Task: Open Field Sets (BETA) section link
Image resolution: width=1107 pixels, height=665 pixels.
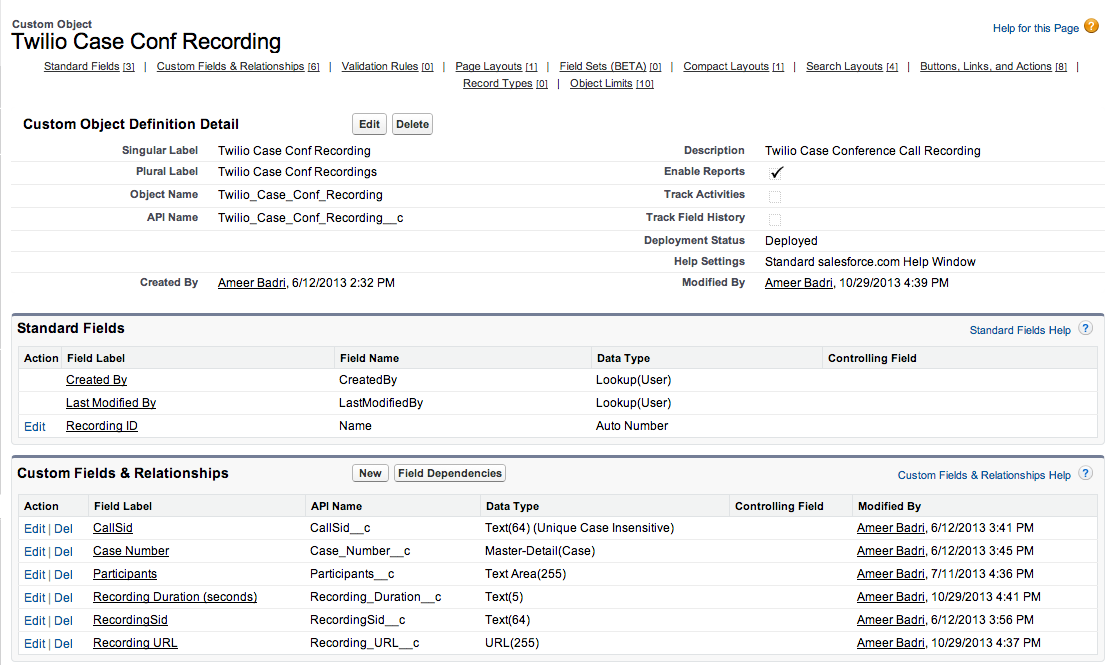Action: point(611,66)
